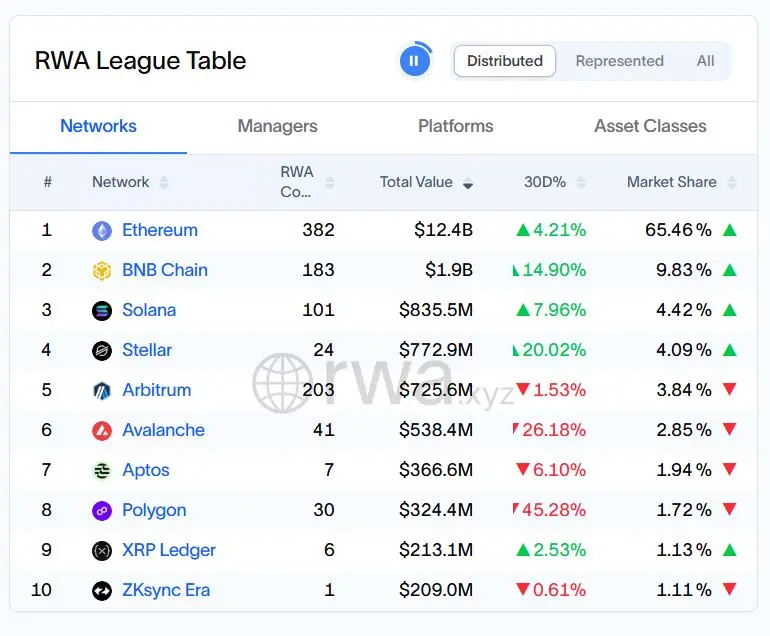Click the Aptos logo icon

pyautogui.click(x=102, y=470)
